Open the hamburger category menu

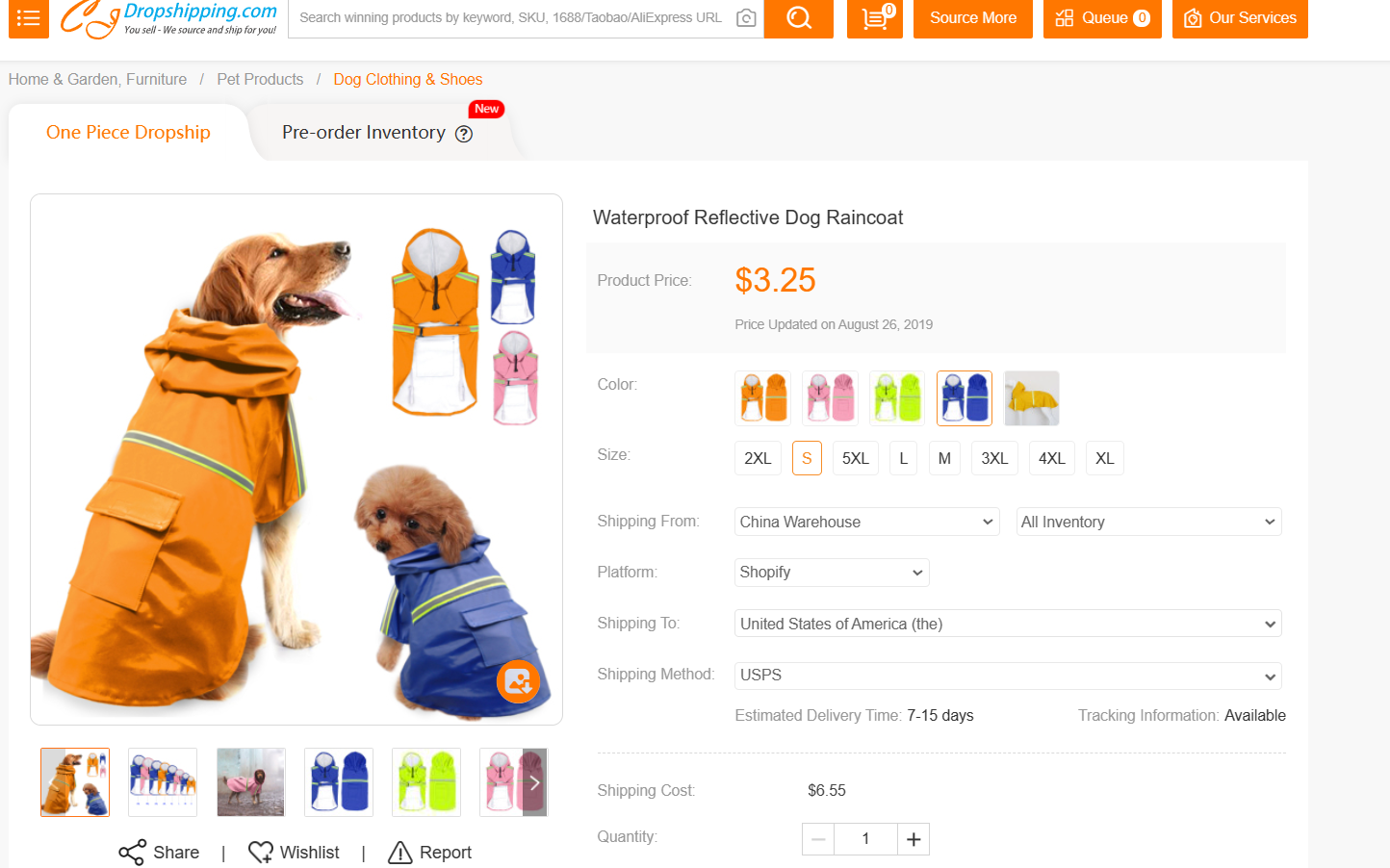[28, 17]
